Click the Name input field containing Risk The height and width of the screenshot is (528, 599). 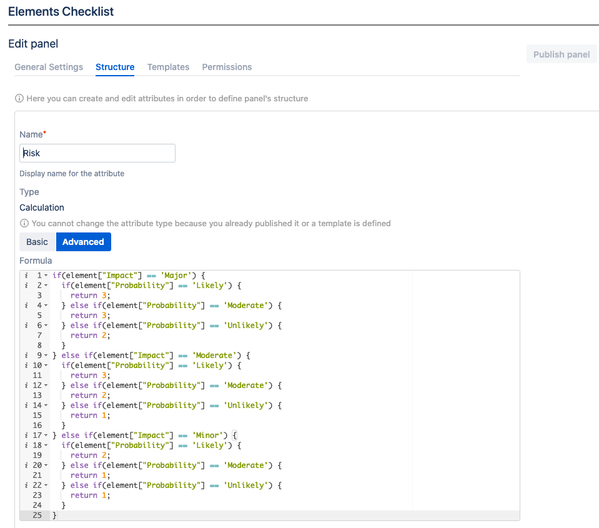click(x=97, y=153)
